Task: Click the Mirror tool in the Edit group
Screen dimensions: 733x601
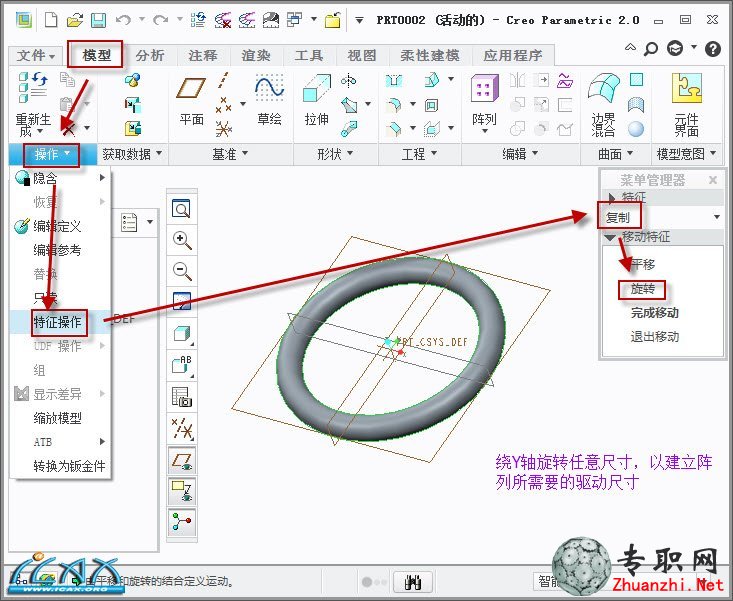Action: coord(517,80)
